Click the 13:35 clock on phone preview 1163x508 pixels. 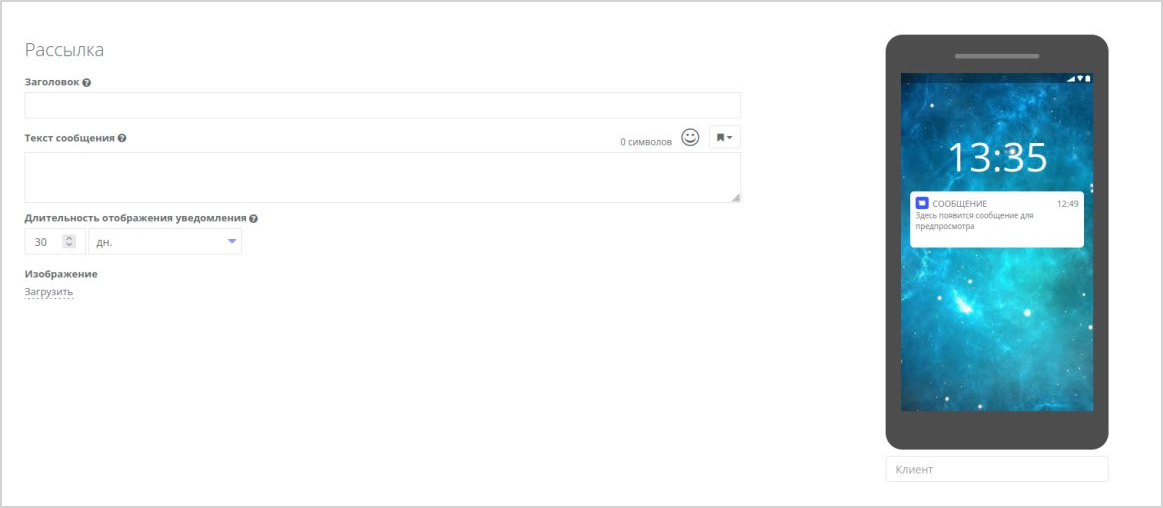coord(997,158)
